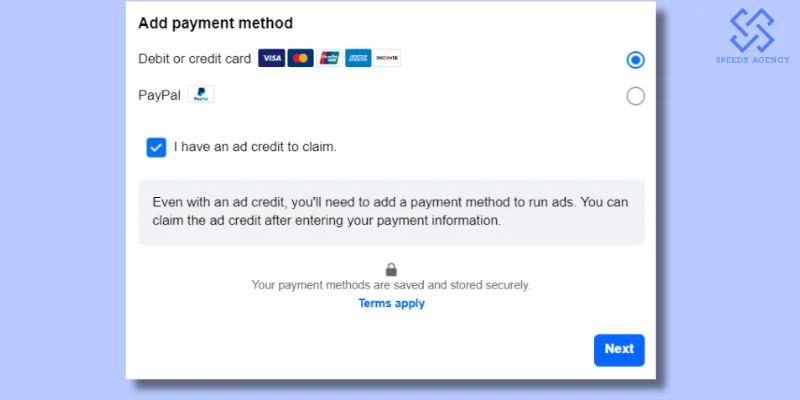
Task: Uncheck the ad credit checkbox
Action: [x=156, y=147]
